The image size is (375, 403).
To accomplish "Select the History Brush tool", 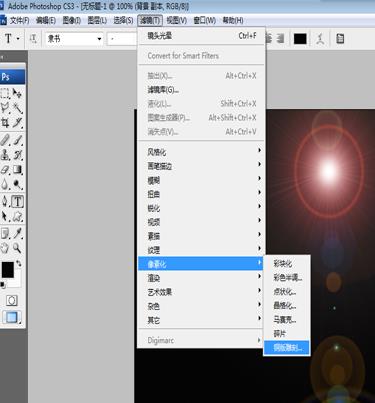I will click(17, 154).
